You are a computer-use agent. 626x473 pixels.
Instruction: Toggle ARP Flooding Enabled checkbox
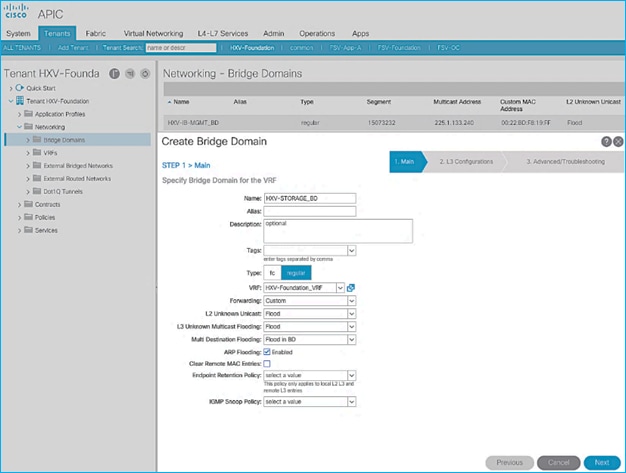tap(267, 352)
